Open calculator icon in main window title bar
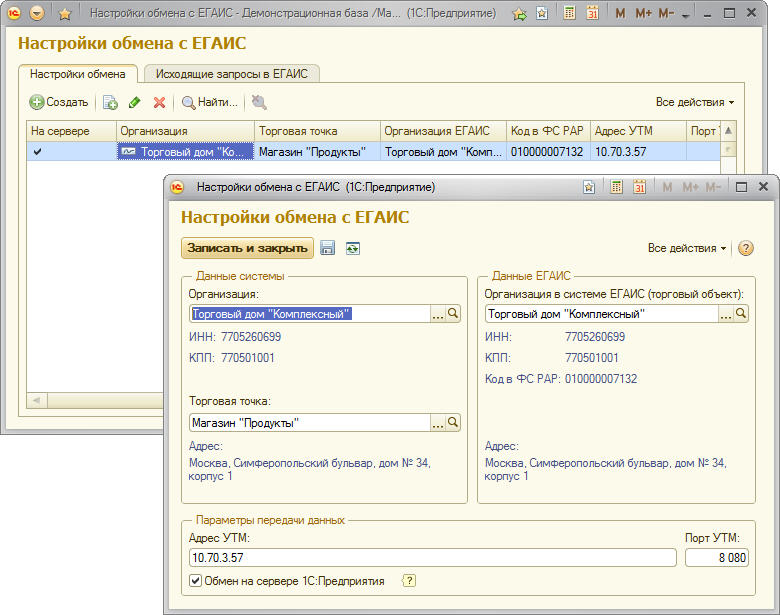Viewport: 780px width, 615px height. pyautogui.click(x=570, y=13)
